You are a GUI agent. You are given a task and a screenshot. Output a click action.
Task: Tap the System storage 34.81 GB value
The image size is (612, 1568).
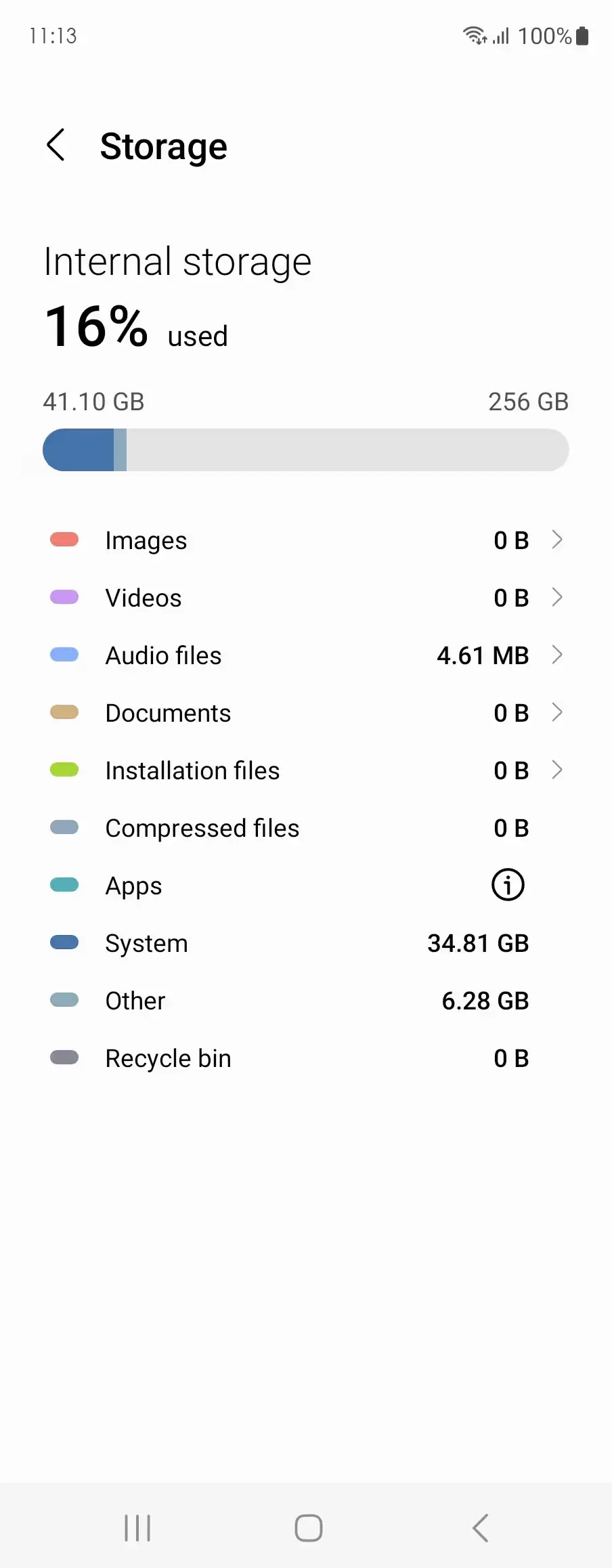tap(478, 943)
